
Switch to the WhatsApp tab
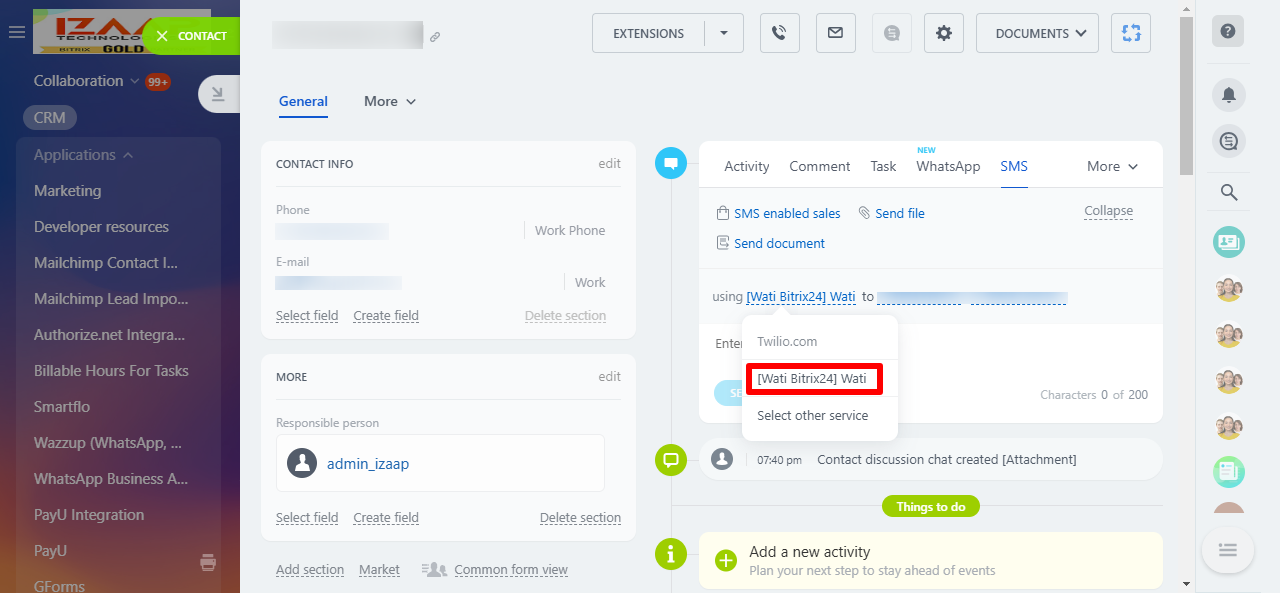click(948, 166)
